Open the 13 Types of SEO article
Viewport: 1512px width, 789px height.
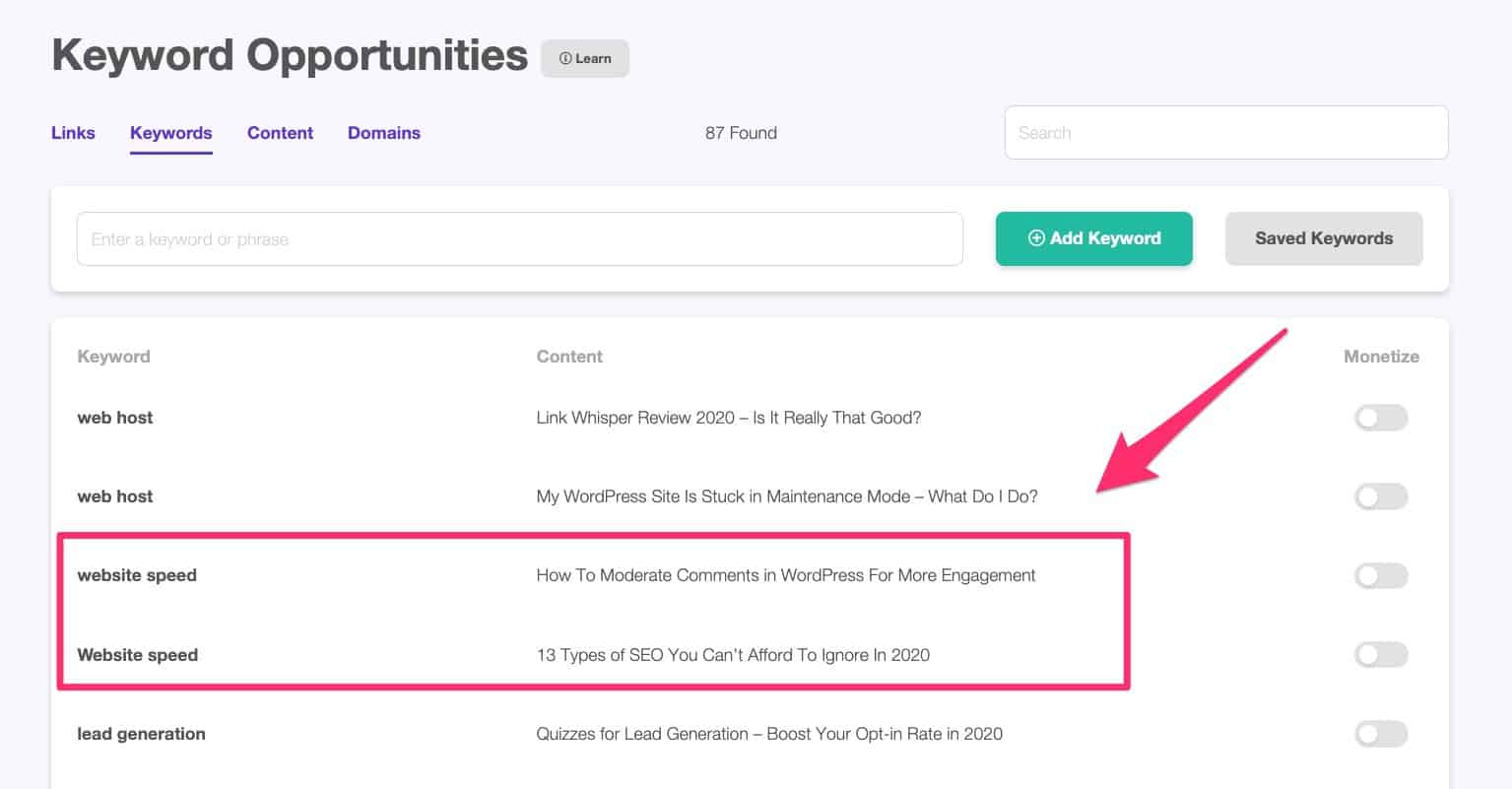733,654
